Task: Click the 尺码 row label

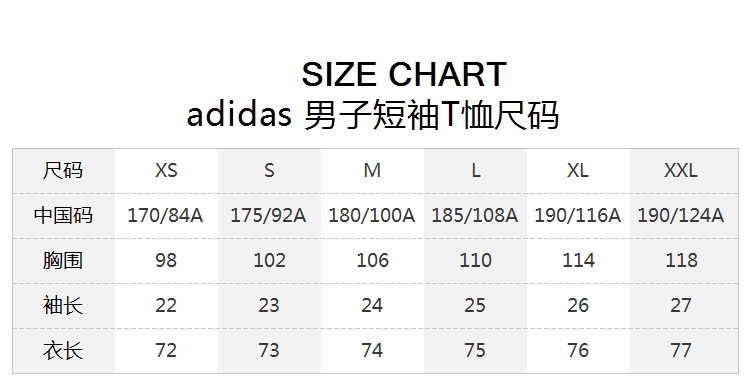Action: pyautogui.click(x=63, y=170)
